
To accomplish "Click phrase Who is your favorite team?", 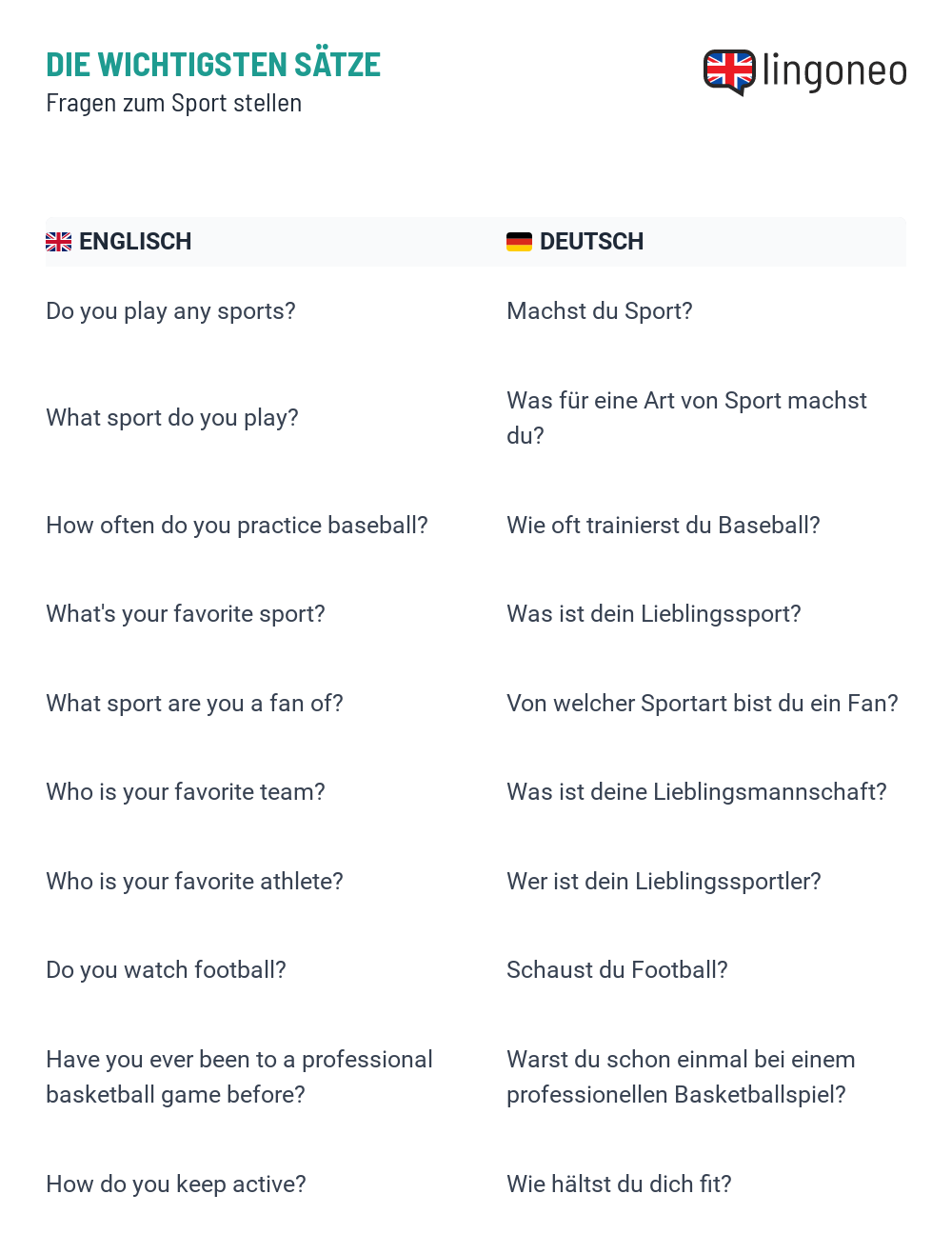I will 186,792.
